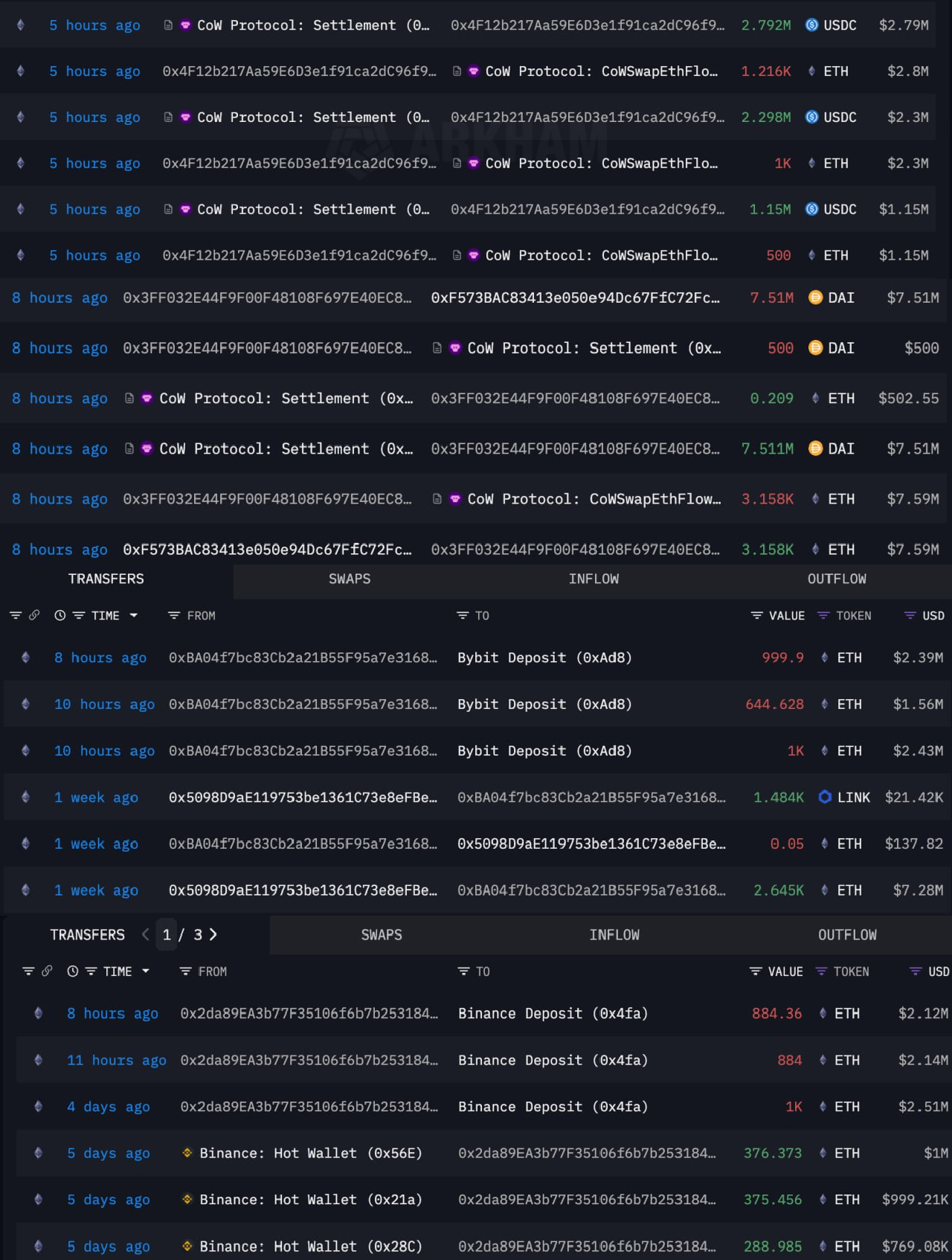Select the SWAPS tab above the Bybit transfers

pyautogui.click(x=350, y=579)
